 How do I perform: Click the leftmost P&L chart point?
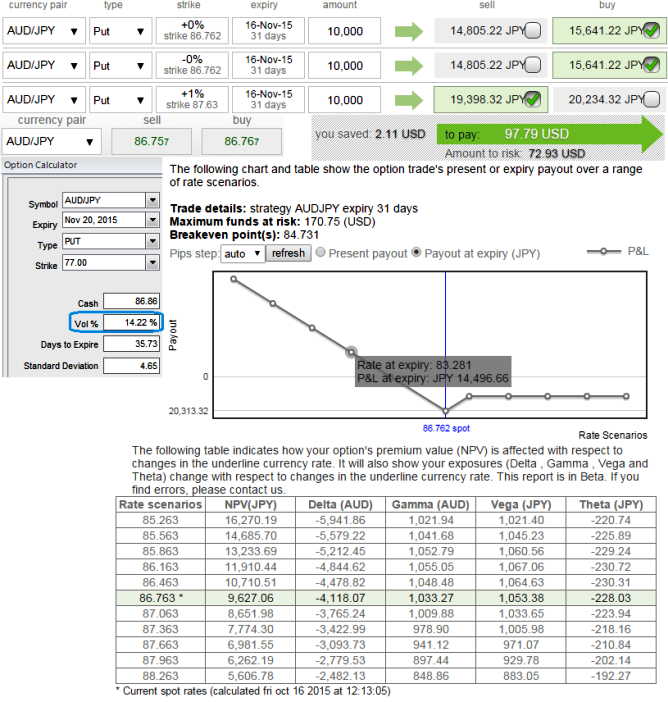234,279
